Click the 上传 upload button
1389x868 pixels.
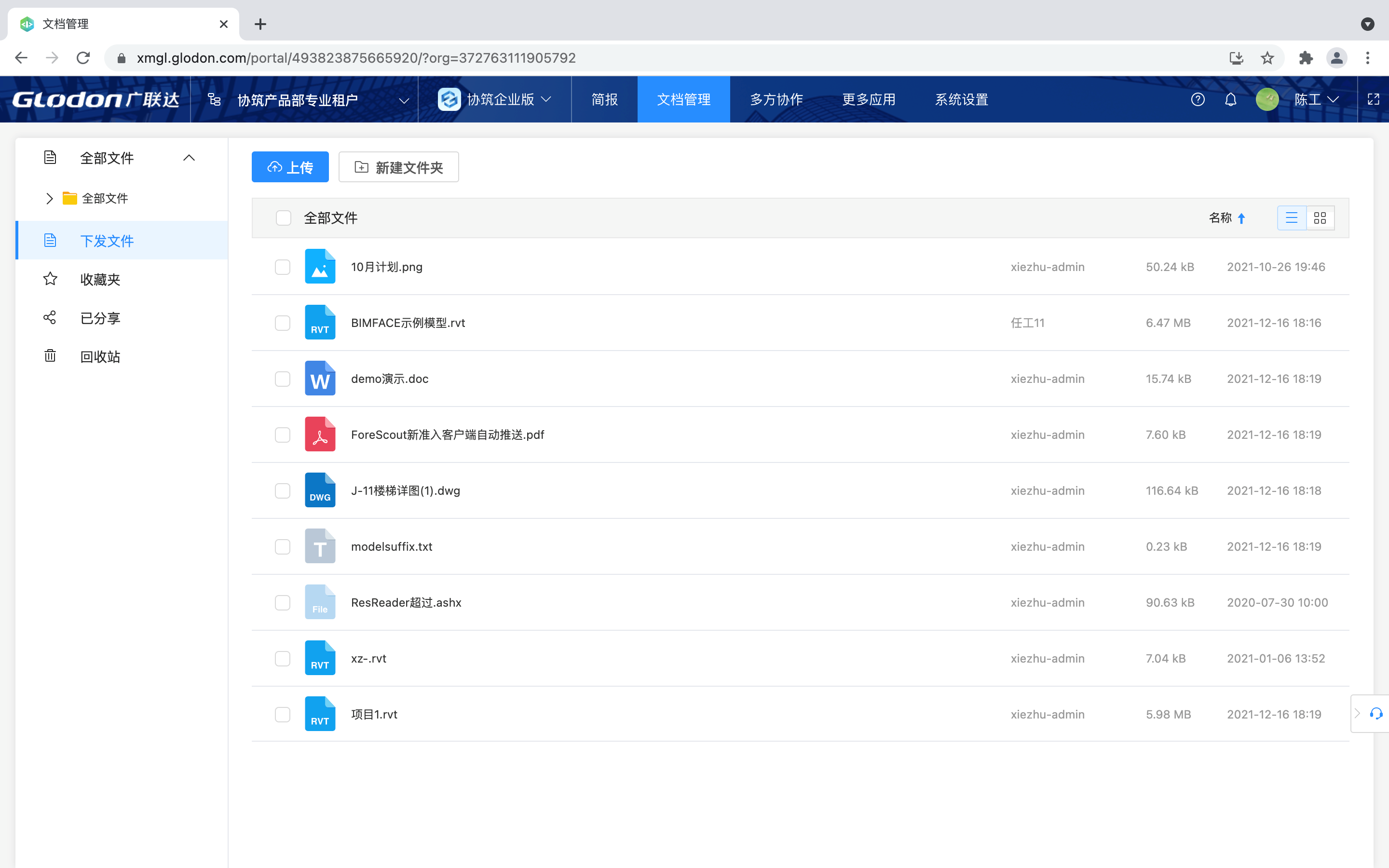pos(290,167)
